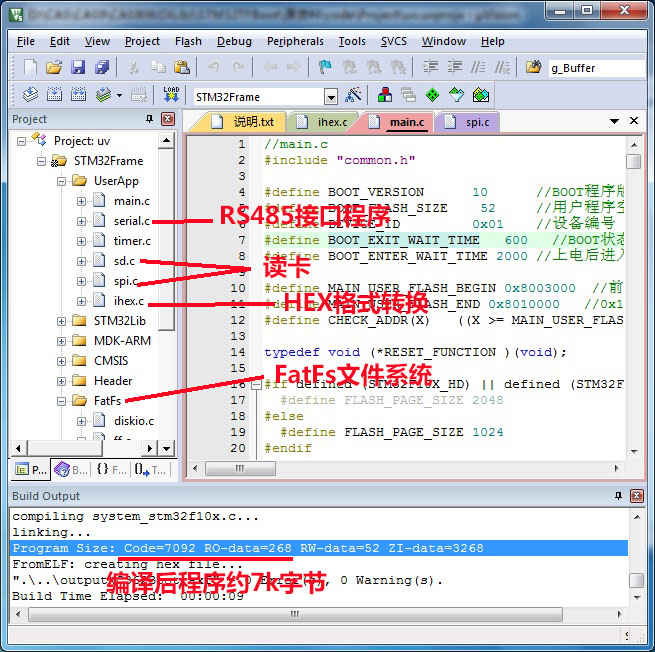The image size is (655, 652).
Task: Click the Rebuild all target files icon
Action: tap(78, 95)
